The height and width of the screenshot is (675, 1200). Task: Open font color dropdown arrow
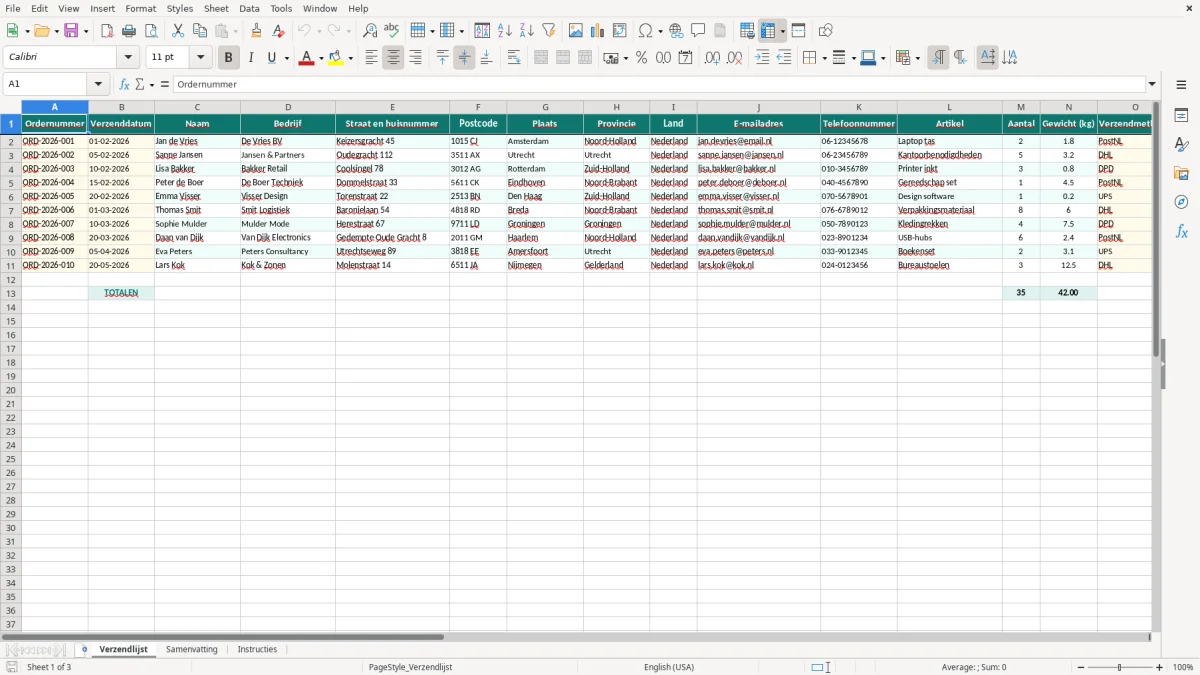coord(321,58)
